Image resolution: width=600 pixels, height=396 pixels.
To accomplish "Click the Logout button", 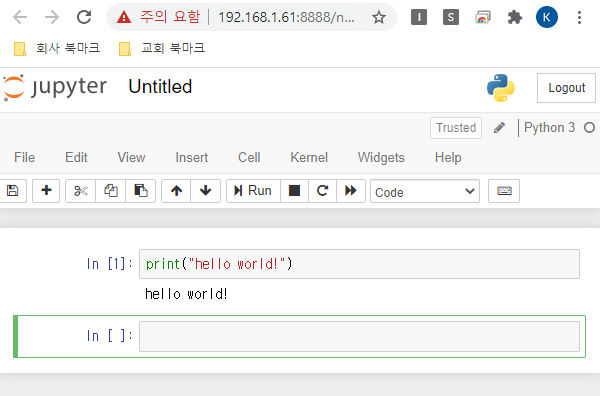I will [x=566, y=88].
